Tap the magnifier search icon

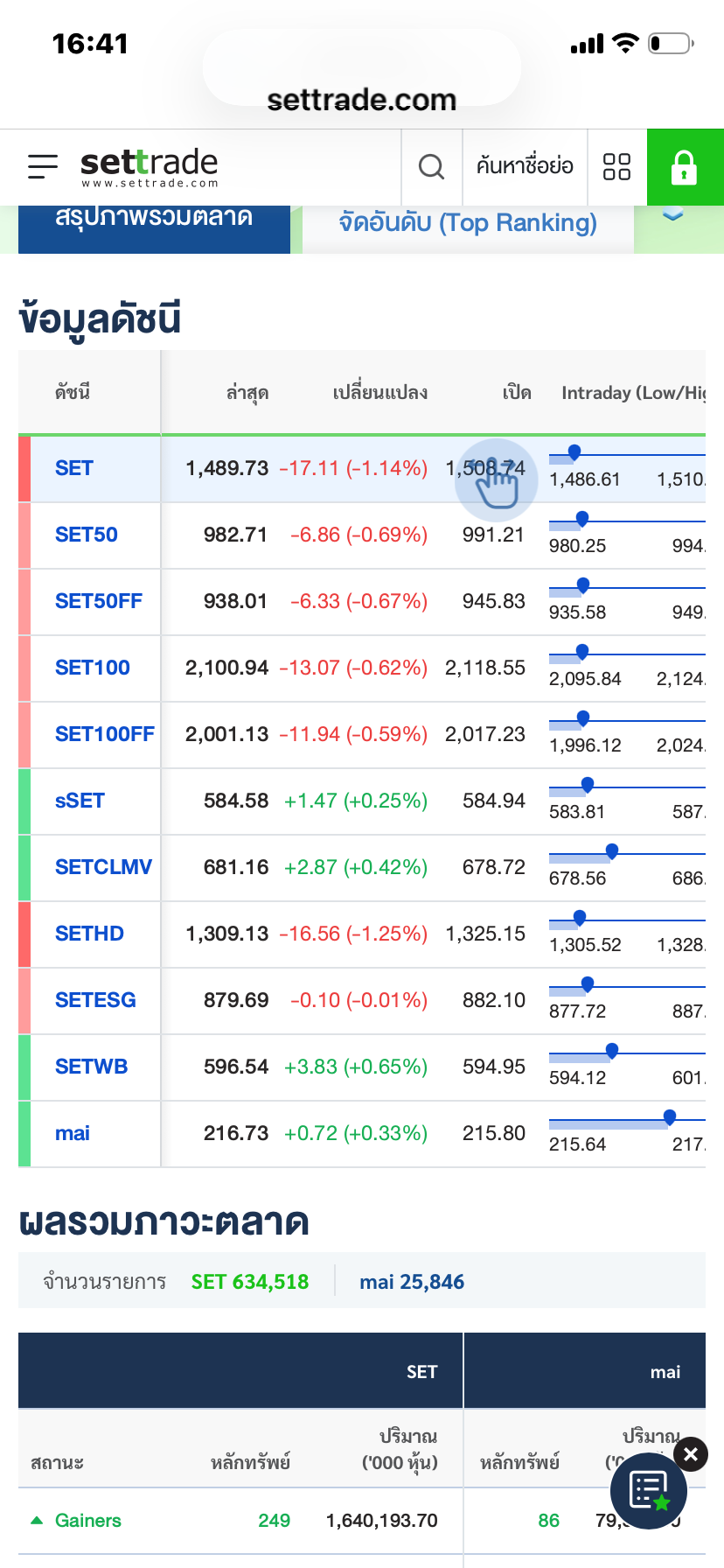point(431,166)
